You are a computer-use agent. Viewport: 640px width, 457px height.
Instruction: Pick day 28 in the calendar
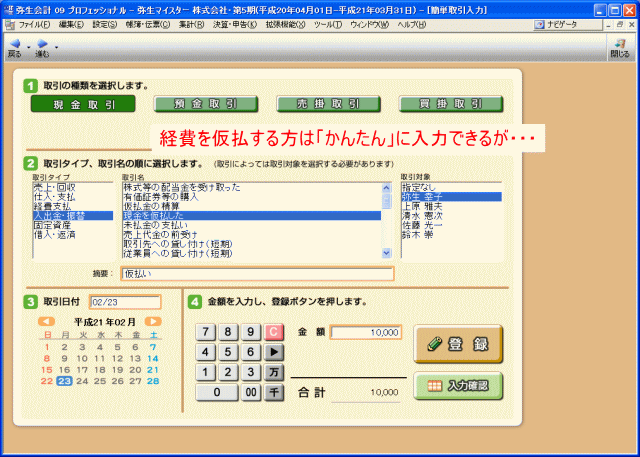(153, 381)
